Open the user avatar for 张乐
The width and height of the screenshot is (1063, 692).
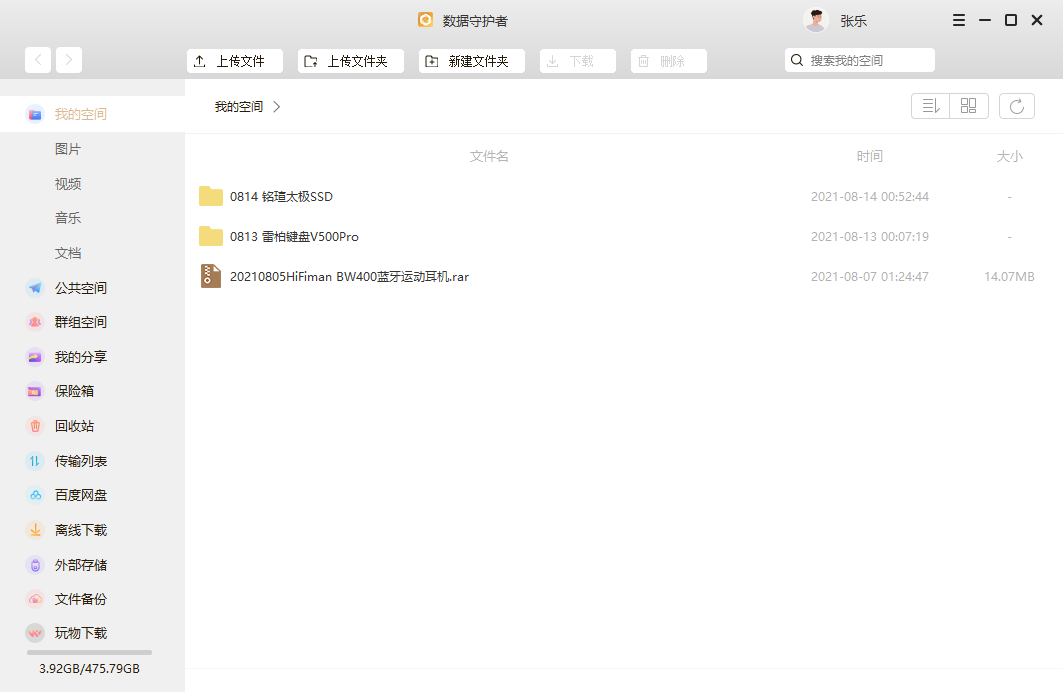tap(816, 20)
